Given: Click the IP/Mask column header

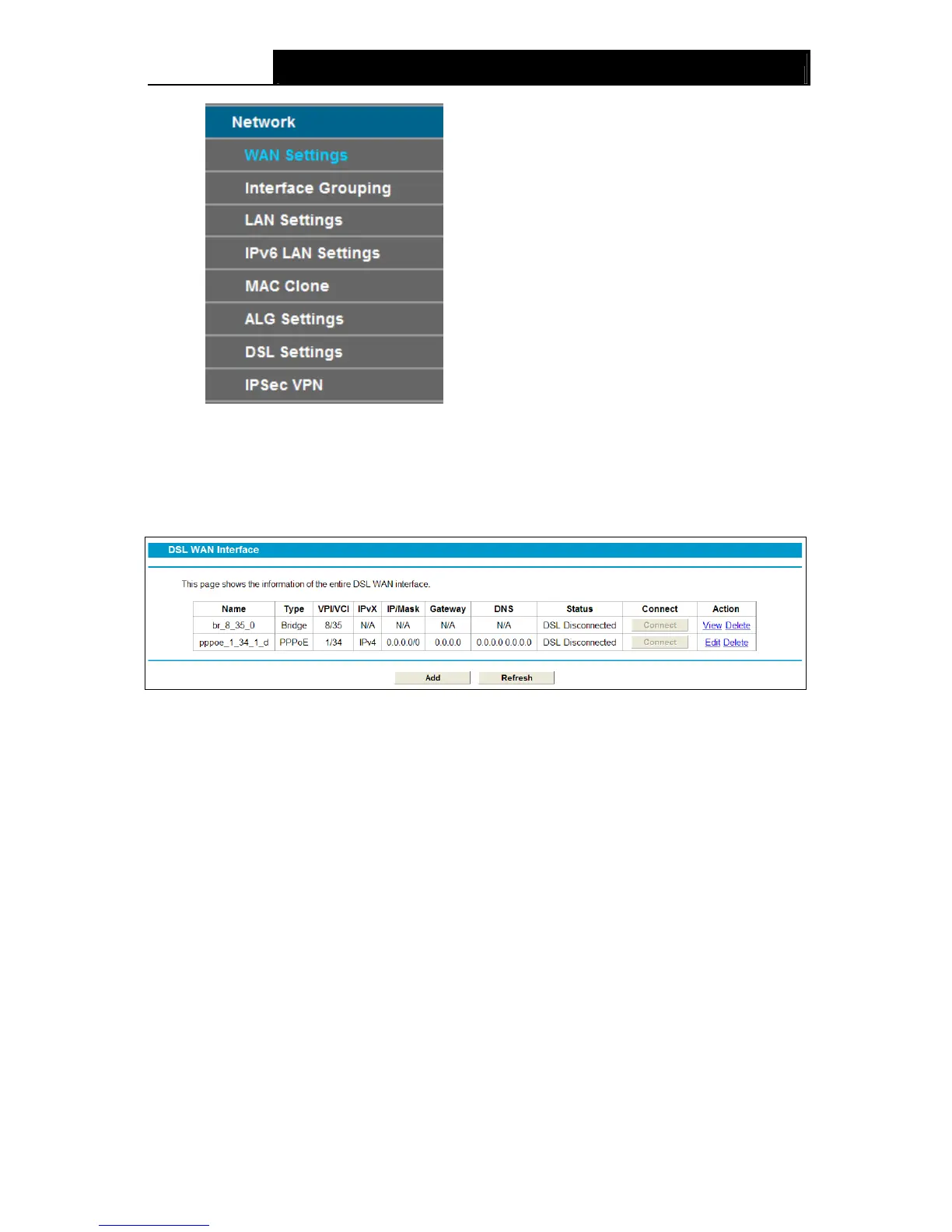Looking at the screenshot, I should 403,609.
